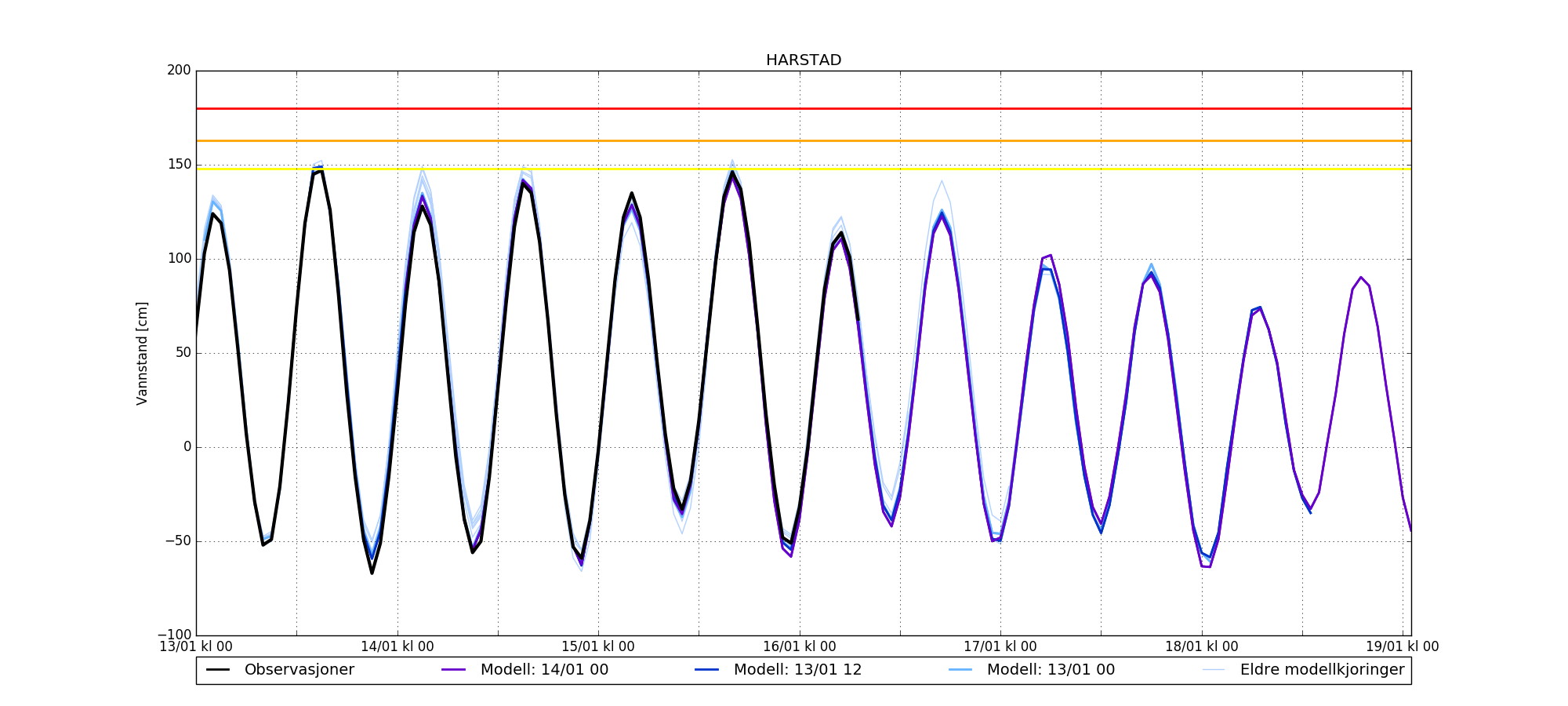The image size is (1568, 706).
Task: Click the light blue legend line for Modell 13/01 00
Action: coord(960,670)
